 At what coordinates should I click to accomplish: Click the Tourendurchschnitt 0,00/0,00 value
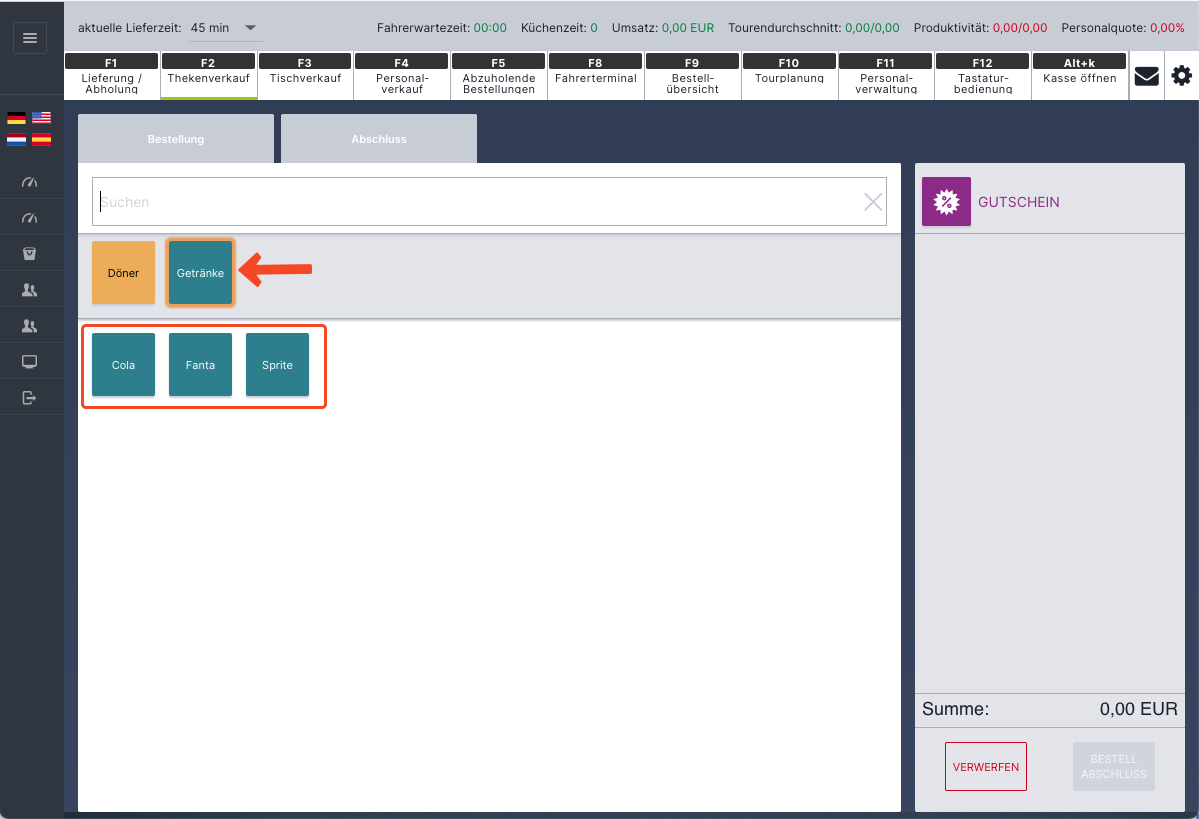pos(872,28)
